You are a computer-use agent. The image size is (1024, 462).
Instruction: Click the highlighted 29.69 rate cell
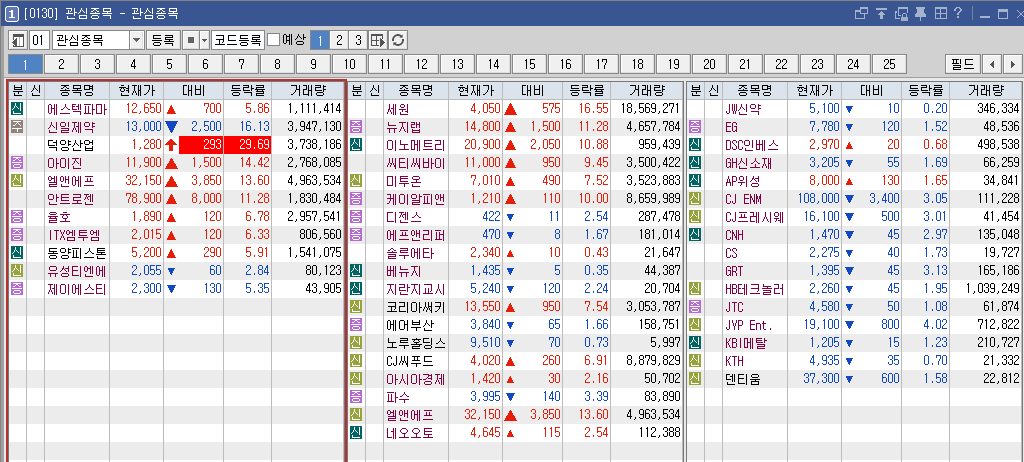click(x=248, y=145)
